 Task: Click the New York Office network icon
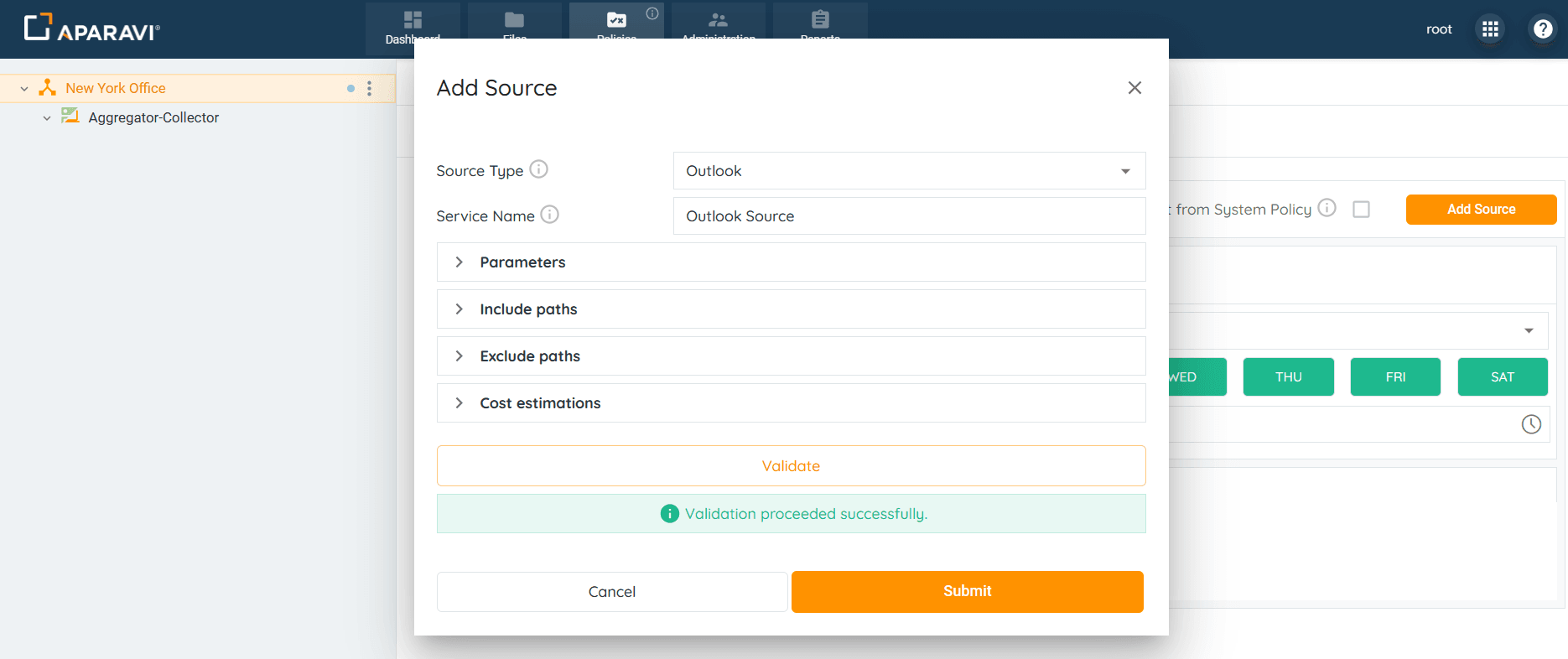[x=48, y=87]
